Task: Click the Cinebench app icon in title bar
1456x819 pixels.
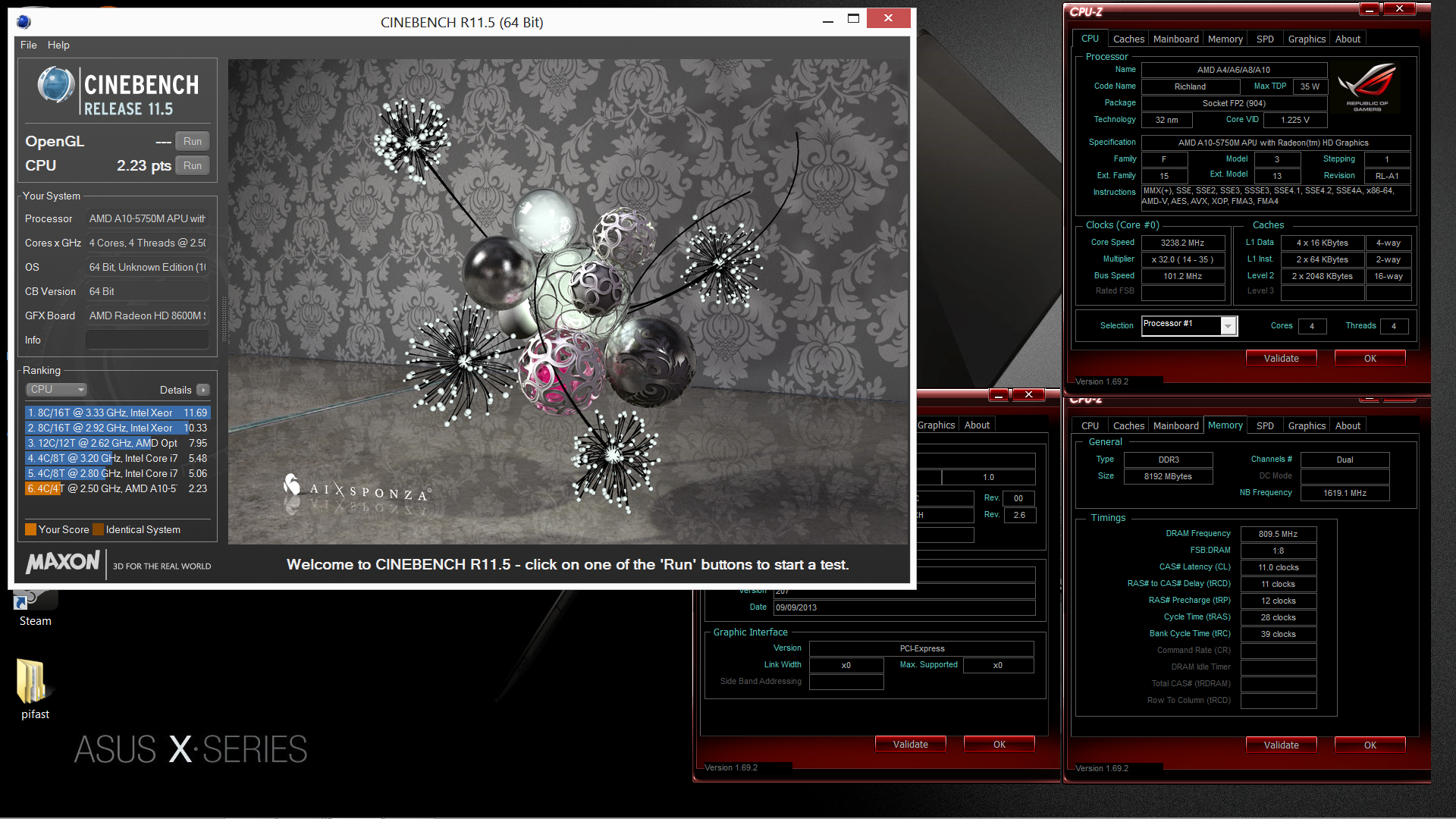Action: (x=24, y=22)
